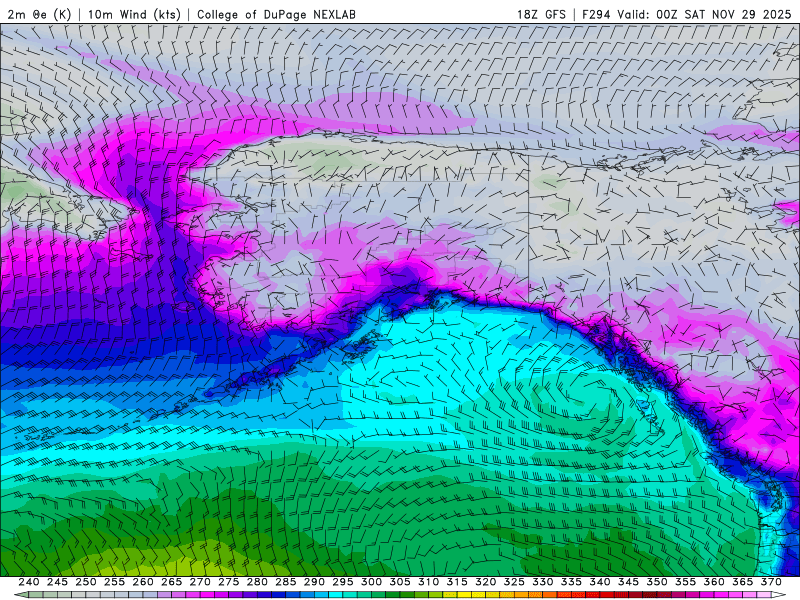Click the "18Z GFS" model run label
This screenshot has width=800, height=600.
[x=541, y=14]
